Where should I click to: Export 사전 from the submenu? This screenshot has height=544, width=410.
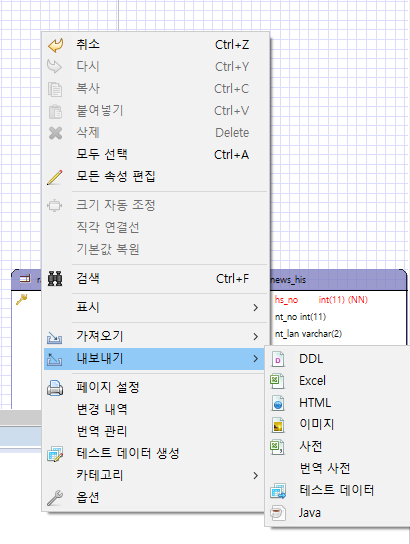(x=338, y=447)
